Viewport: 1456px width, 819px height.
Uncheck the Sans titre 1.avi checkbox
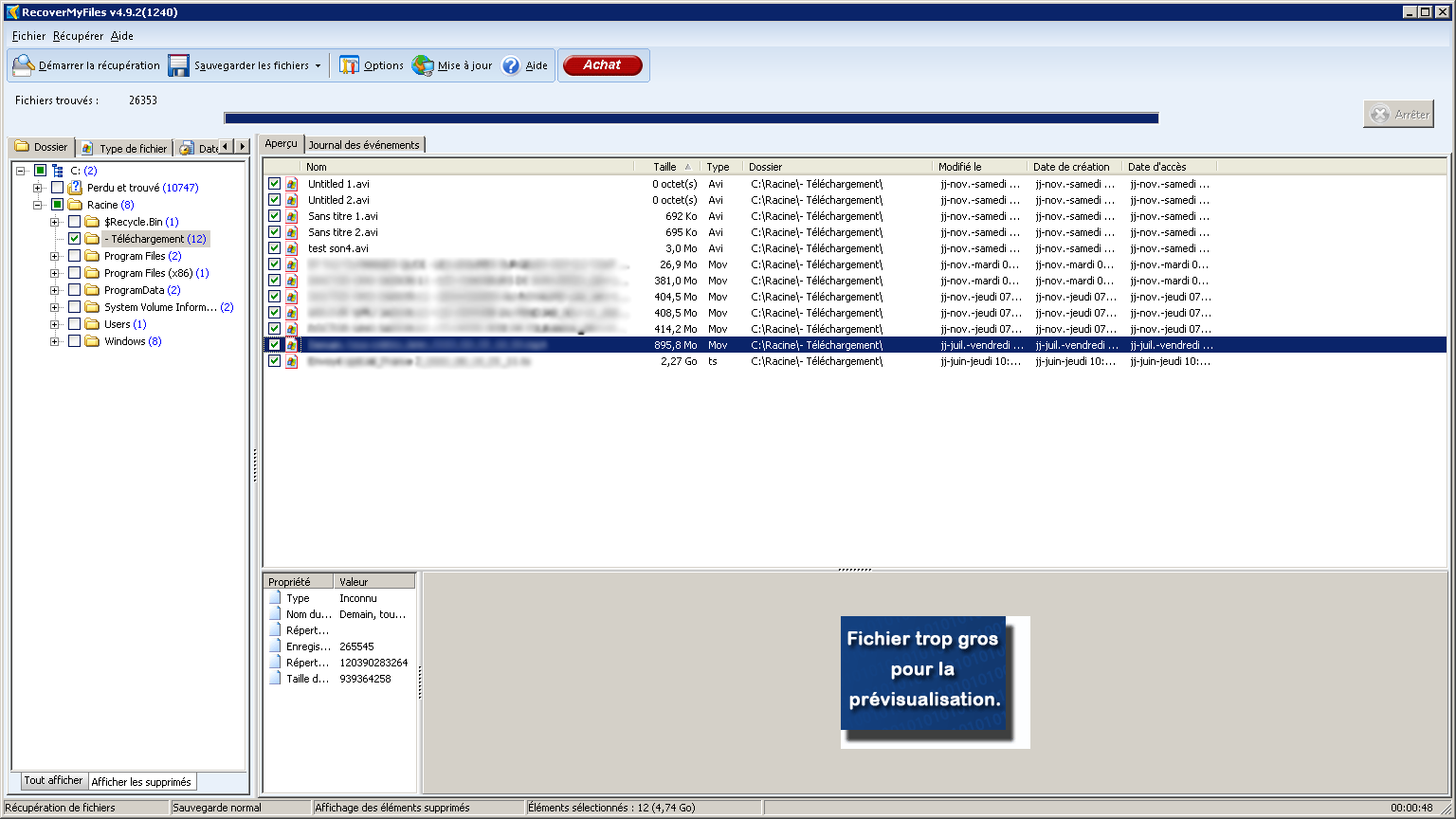coord(274,216)
